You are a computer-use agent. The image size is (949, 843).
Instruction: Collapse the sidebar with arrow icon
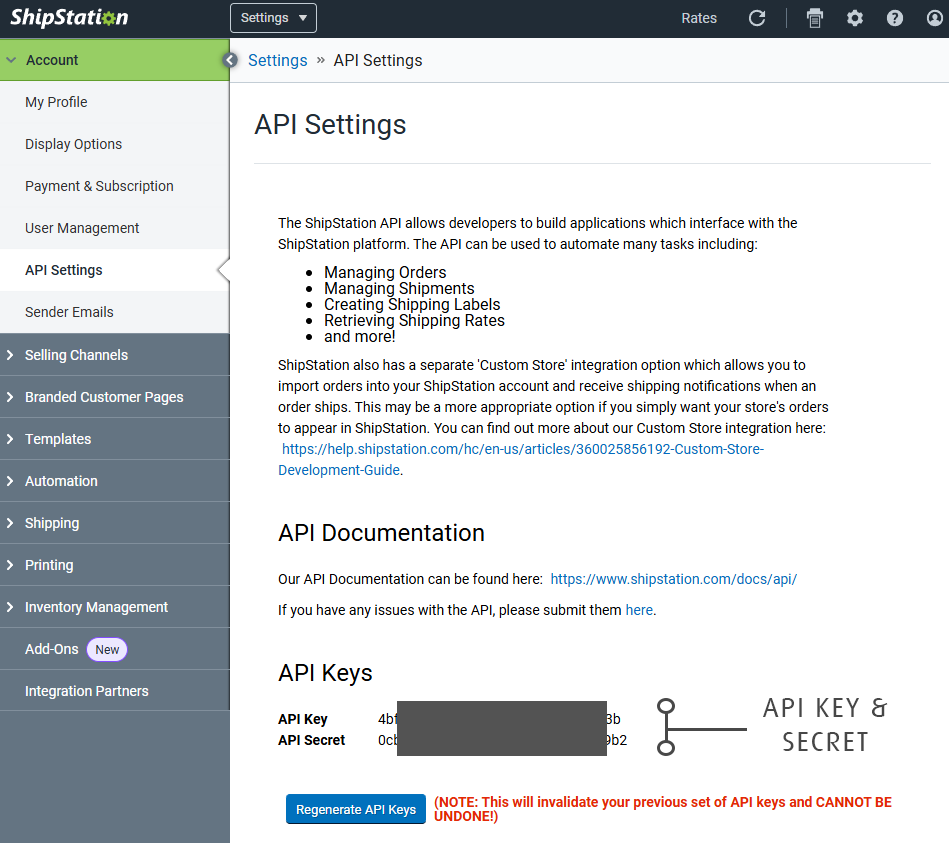click(x=229, y=60)
